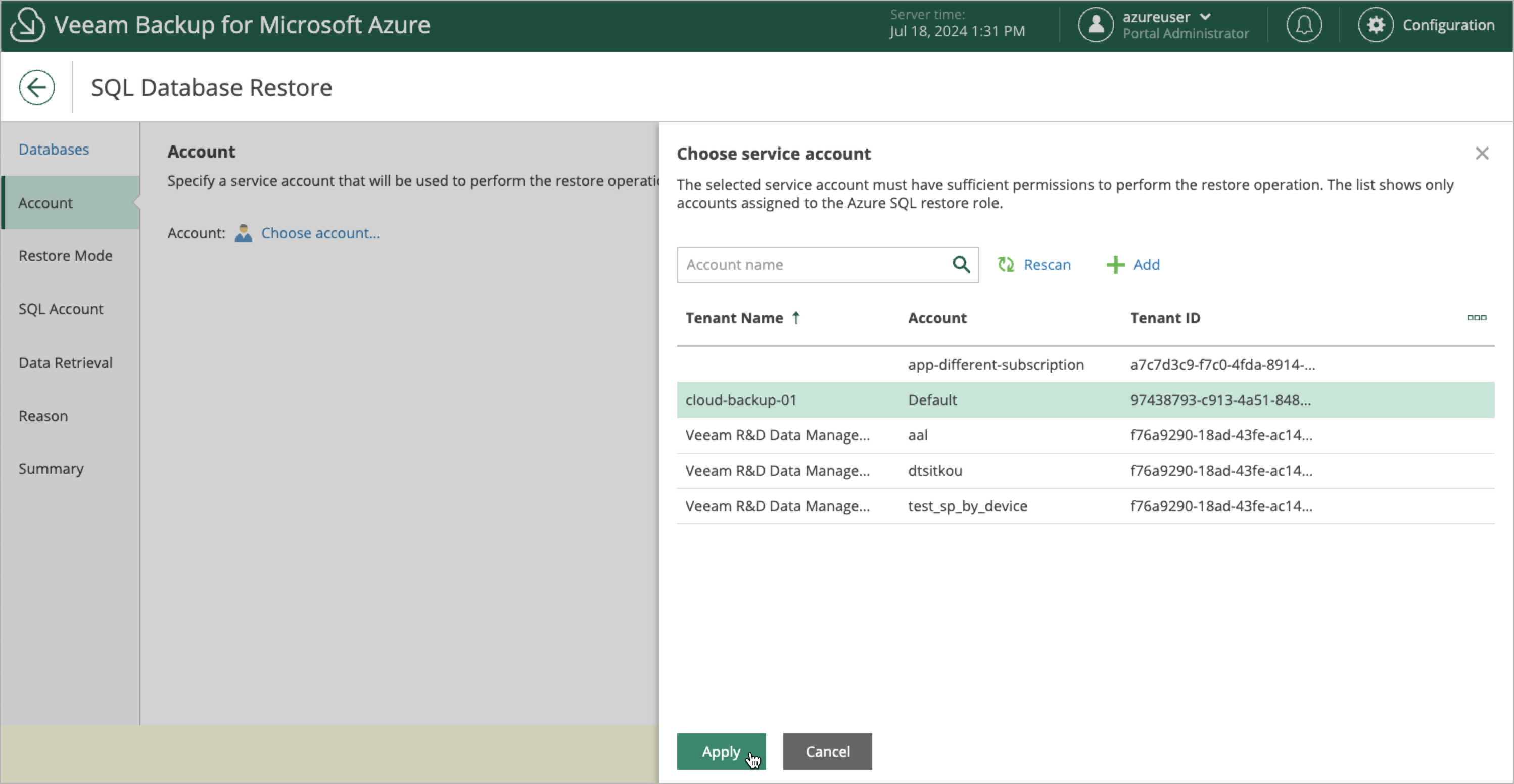Click the Add link
Screen dimensions: 1514x784
1146,265
